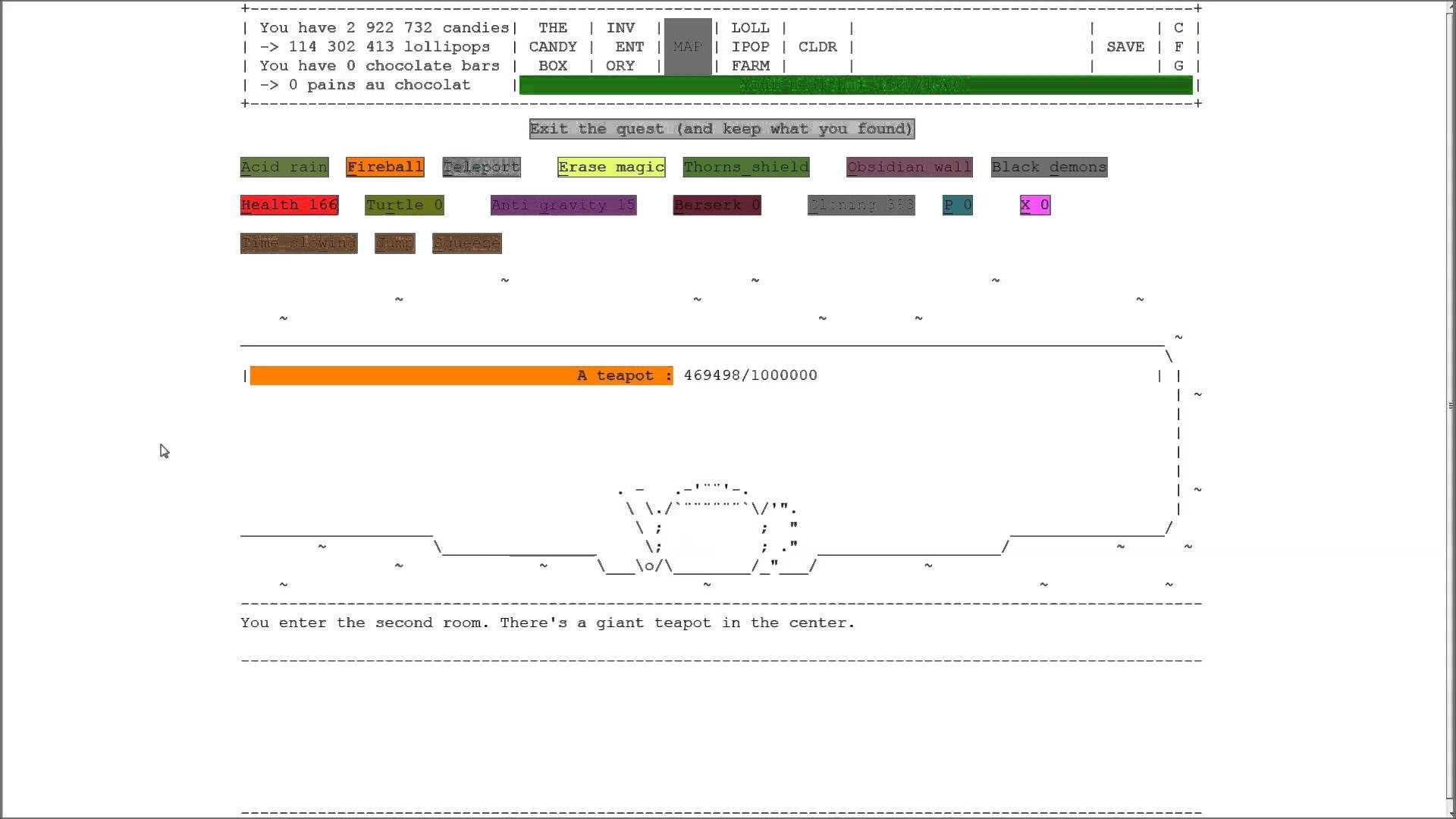Cast Erase magic spell
Image resolution: width=1456 pixels, height=819 pixels.
(611, 167)
